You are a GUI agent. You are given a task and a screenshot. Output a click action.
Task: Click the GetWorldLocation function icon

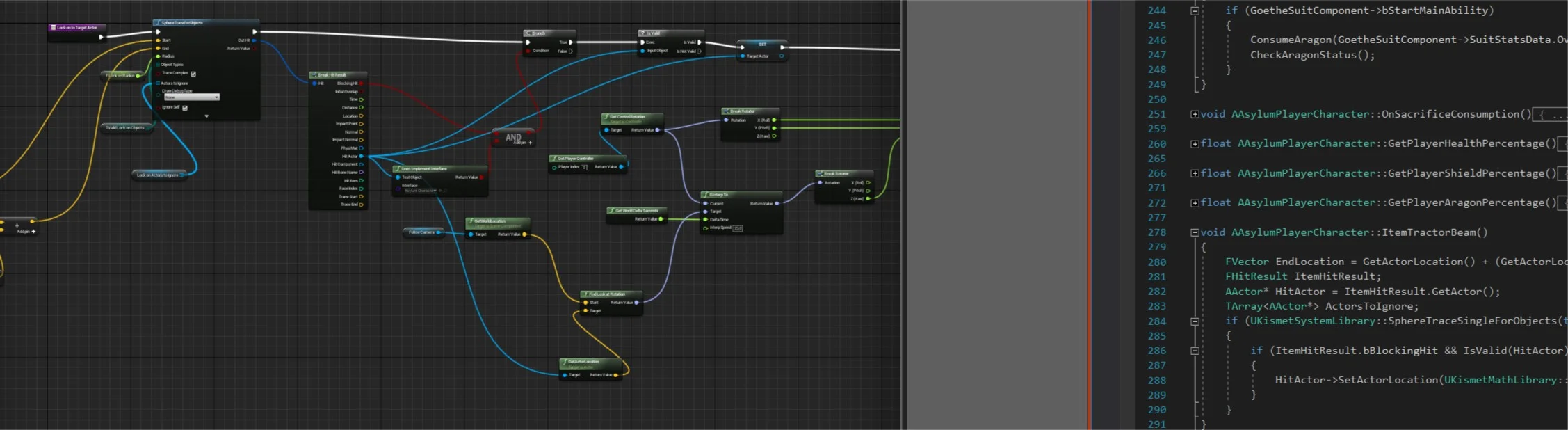click(471, 221)
